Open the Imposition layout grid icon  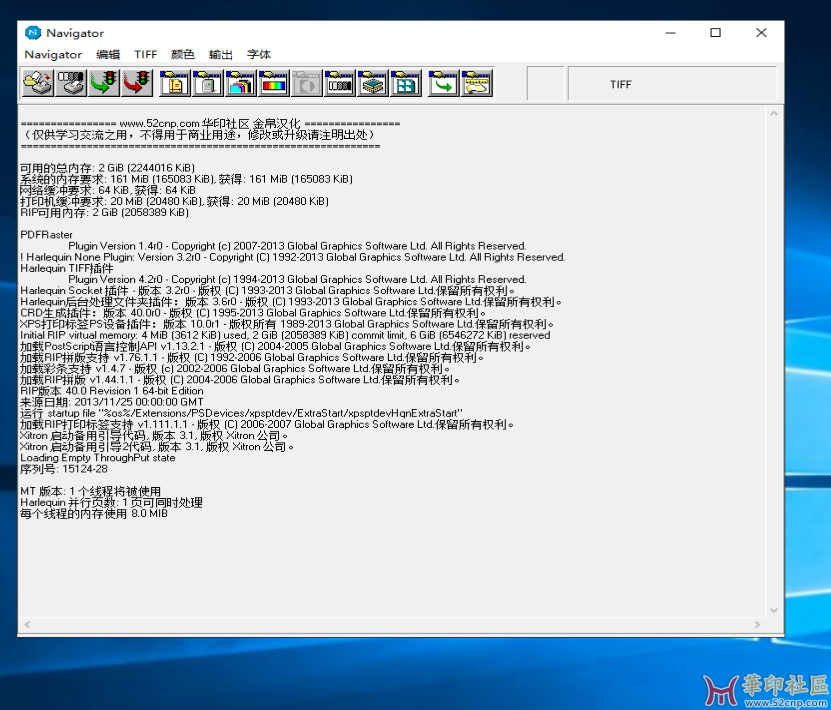(405, 83)
